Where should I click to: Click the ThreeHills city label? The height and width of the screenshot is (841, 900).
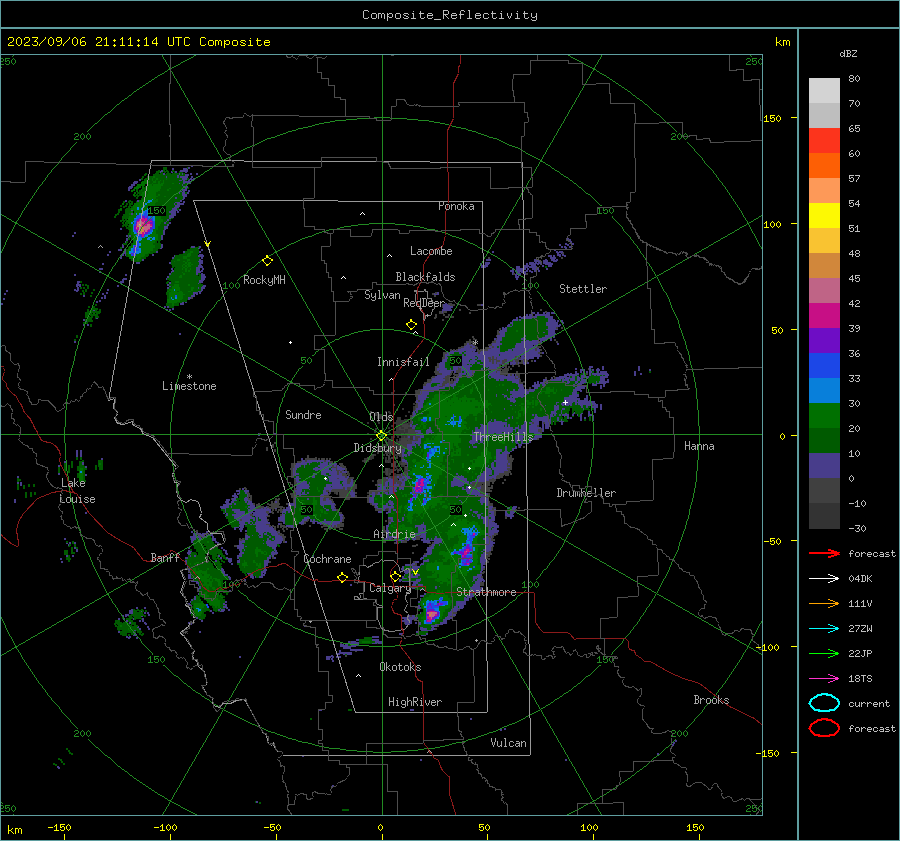pyautogui.click(x=503, y=437)
